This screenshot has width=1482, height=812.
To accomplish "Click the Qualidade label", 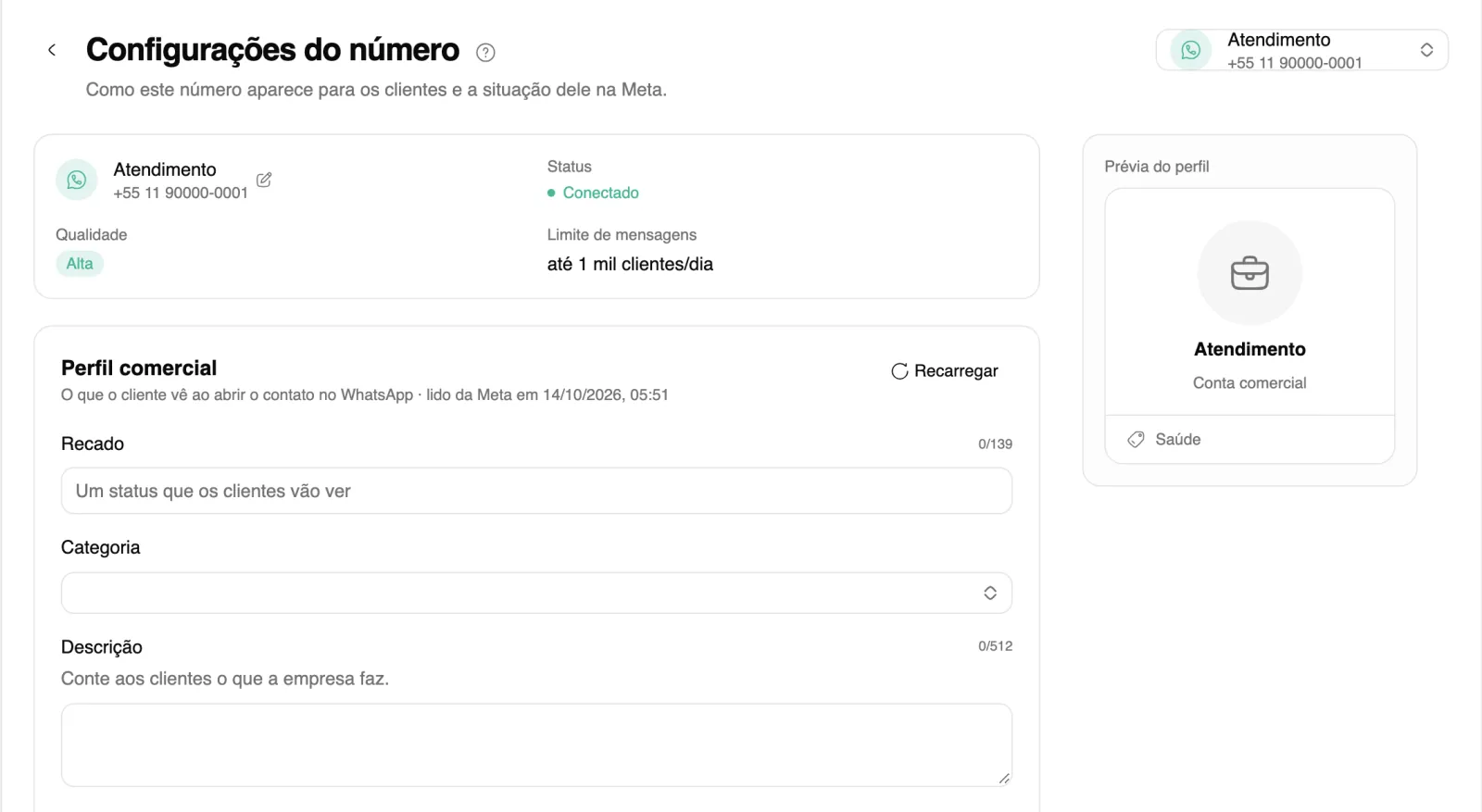I will (92, 235).
